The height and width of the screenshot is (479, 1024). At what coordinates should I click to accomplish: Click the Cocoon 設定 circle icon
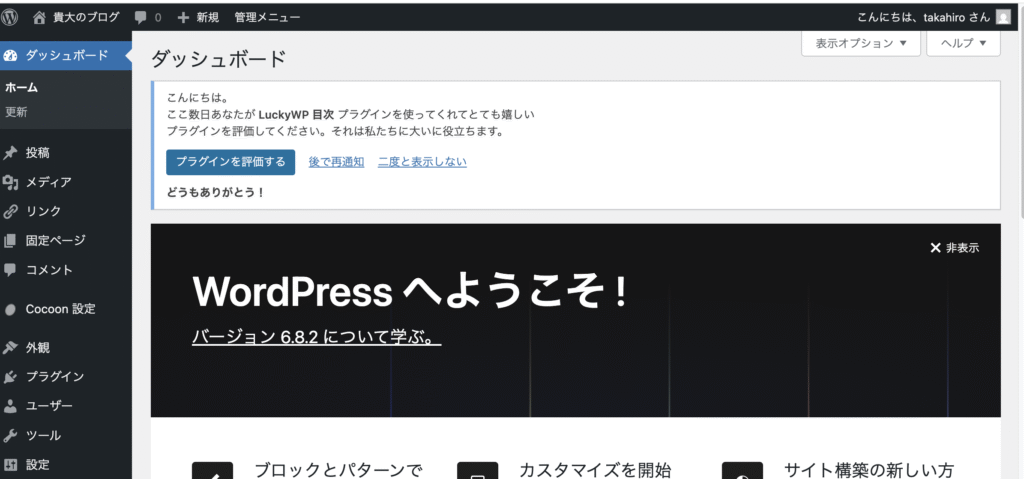coord(10,310)
